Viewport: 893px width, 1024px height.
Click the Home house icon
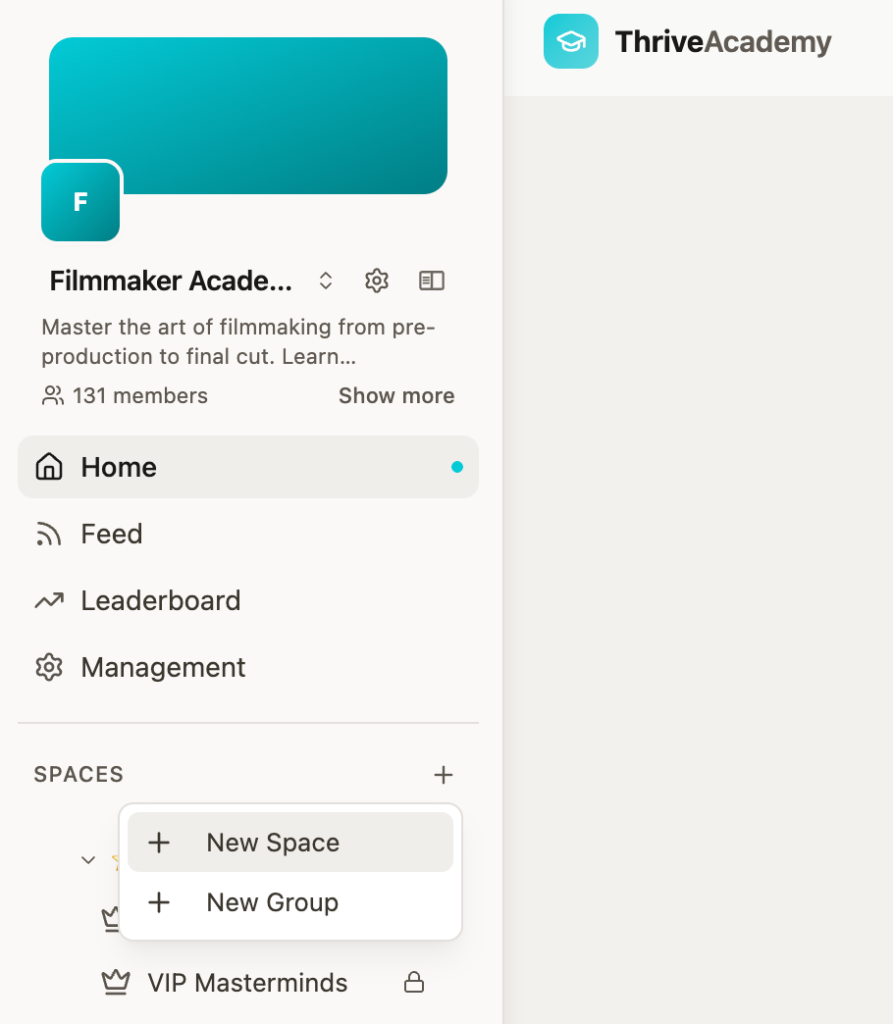click(x=49, y=467)
